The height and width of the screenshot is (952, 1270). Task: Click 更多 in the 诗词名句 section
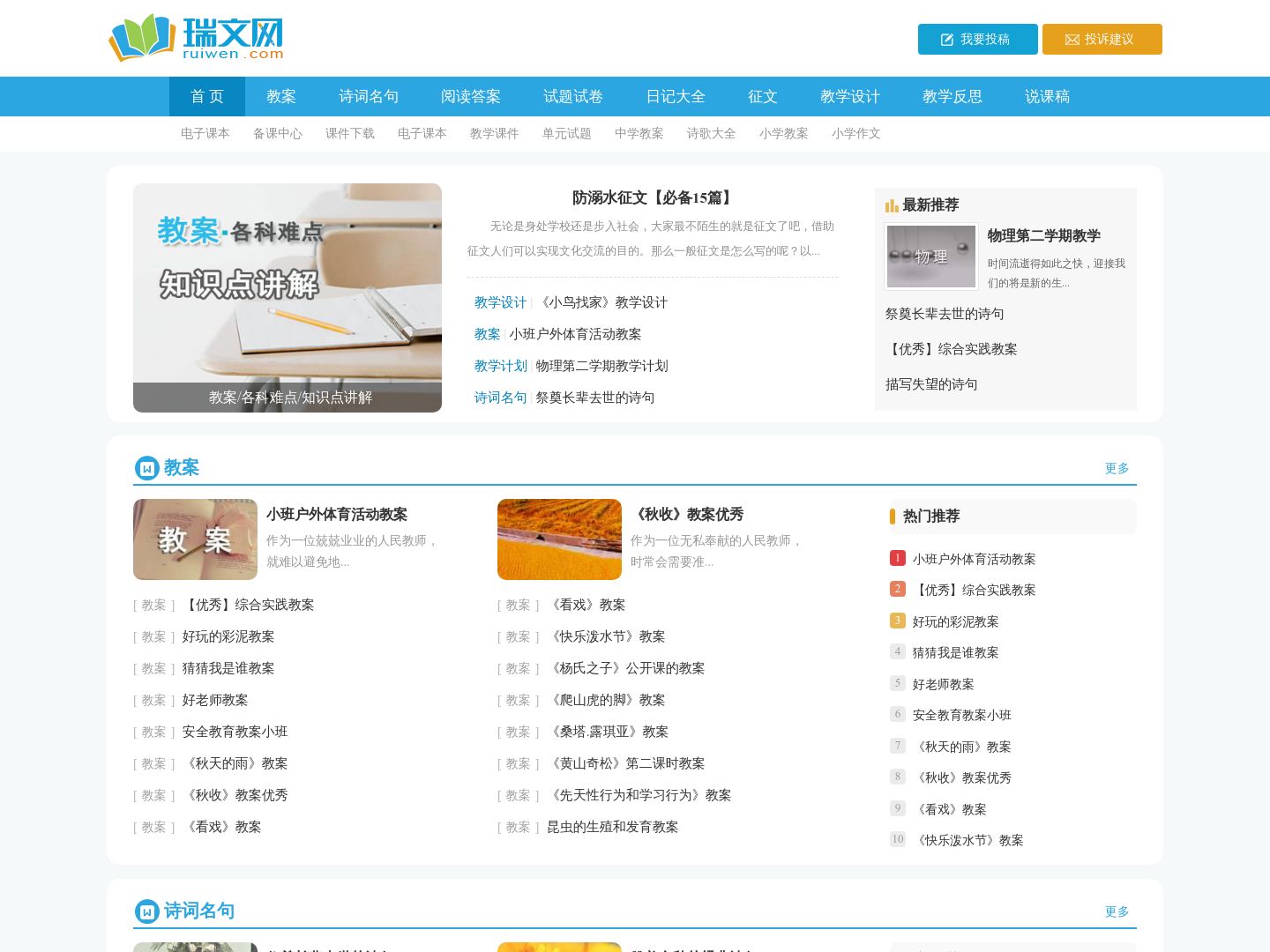pyautogui.click(x=1117, y=911)
